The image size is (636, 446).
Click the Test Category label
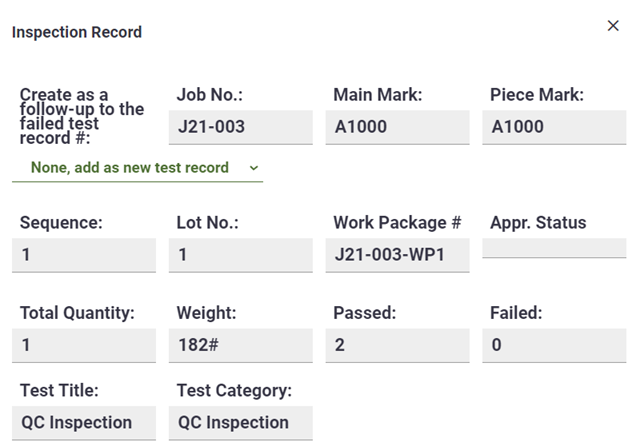(234, 390)
